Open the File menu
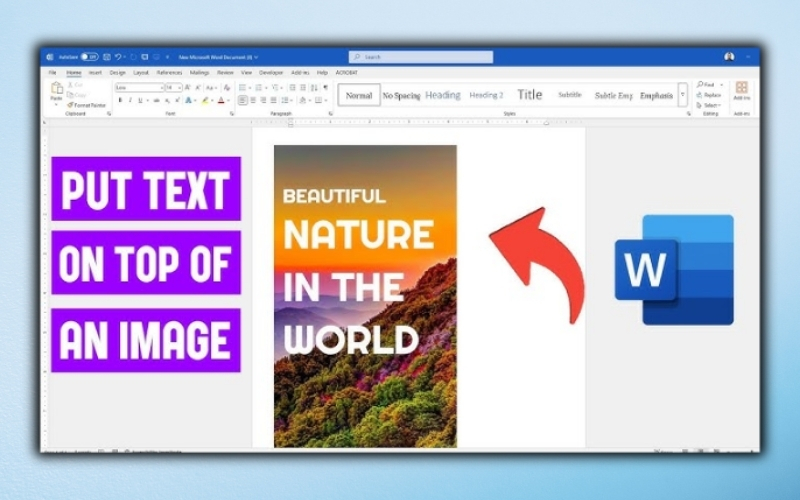The width and height of the screenshot is (800, 500). 53,73
